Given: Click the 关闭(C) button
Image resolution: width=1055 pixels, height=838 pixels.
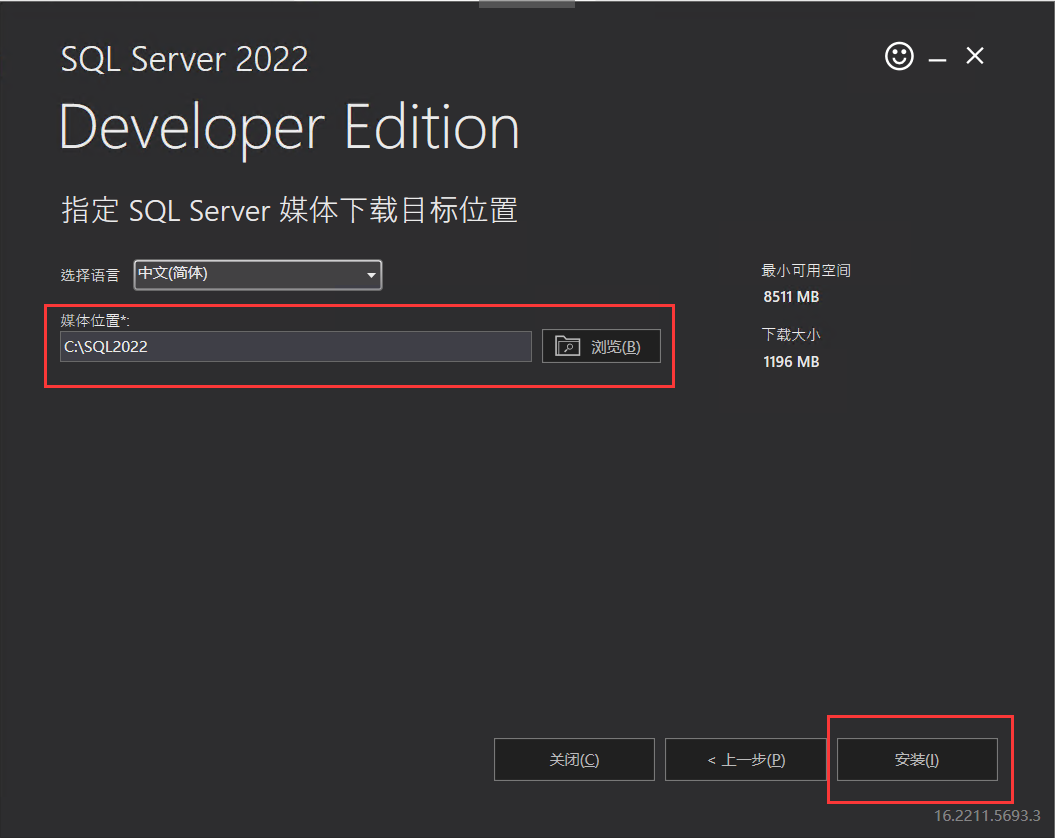Looking at the screenshot, I should 574,759.
